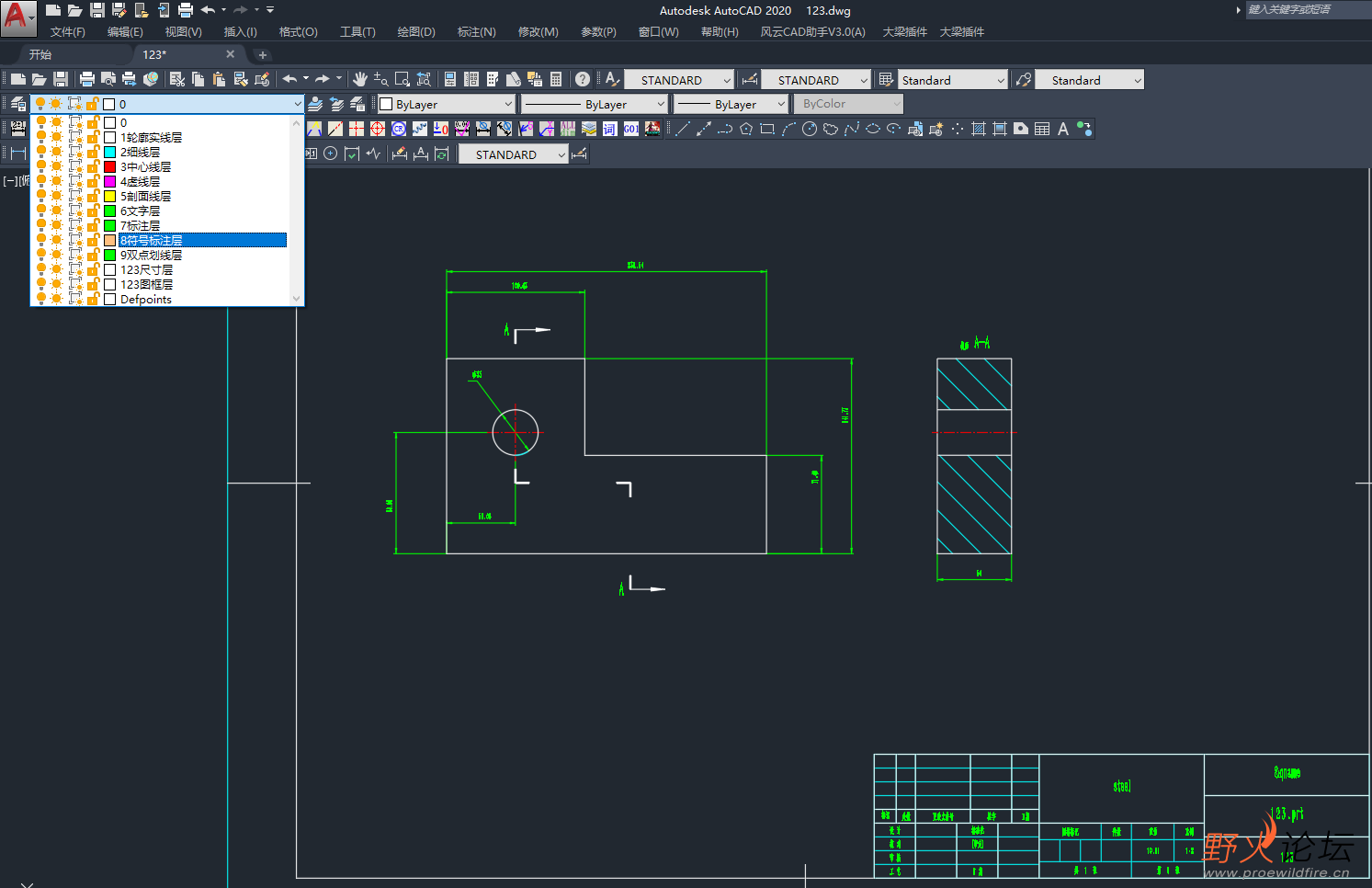
Task: Toggle lock icon for 1轮廓实线层
Action: pyautogui.click(x=93, y=137)
